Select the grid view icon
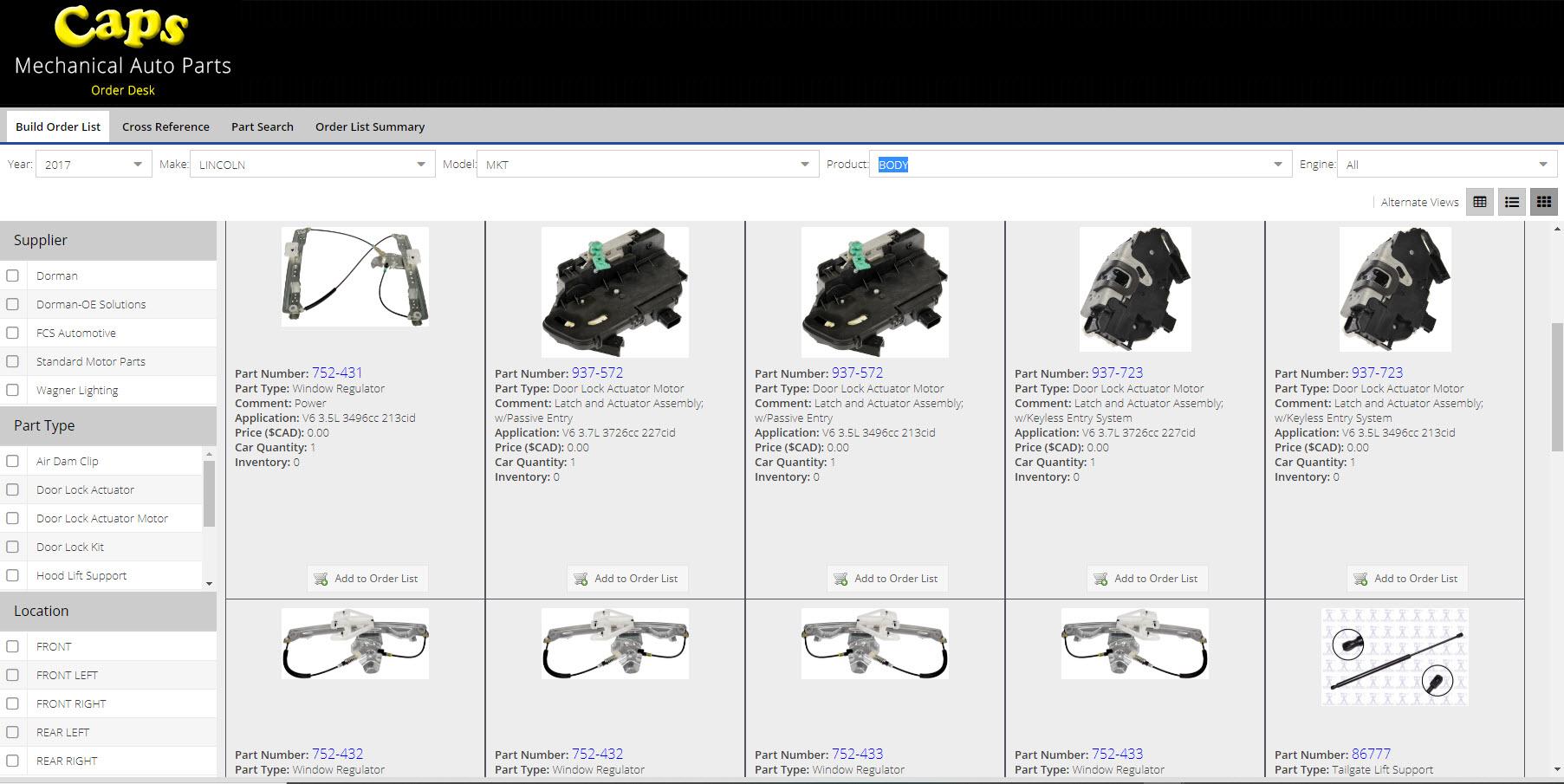1564x784 pixels. coord(1543,202)
